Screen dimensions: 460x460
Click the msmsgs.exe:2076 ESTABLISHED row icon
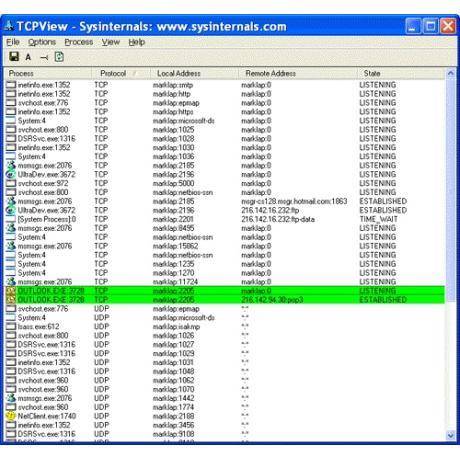pyautogui.click(x=11, y=201)
